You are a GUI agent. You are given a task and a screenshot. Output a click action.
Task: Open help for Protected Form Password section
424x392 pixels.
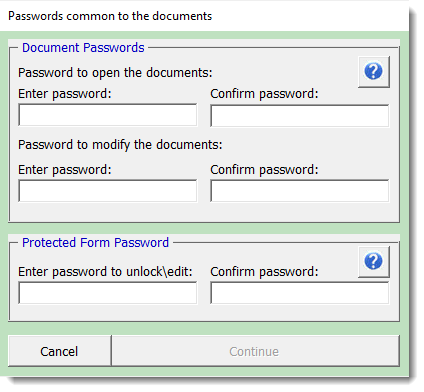click(374, 262)
